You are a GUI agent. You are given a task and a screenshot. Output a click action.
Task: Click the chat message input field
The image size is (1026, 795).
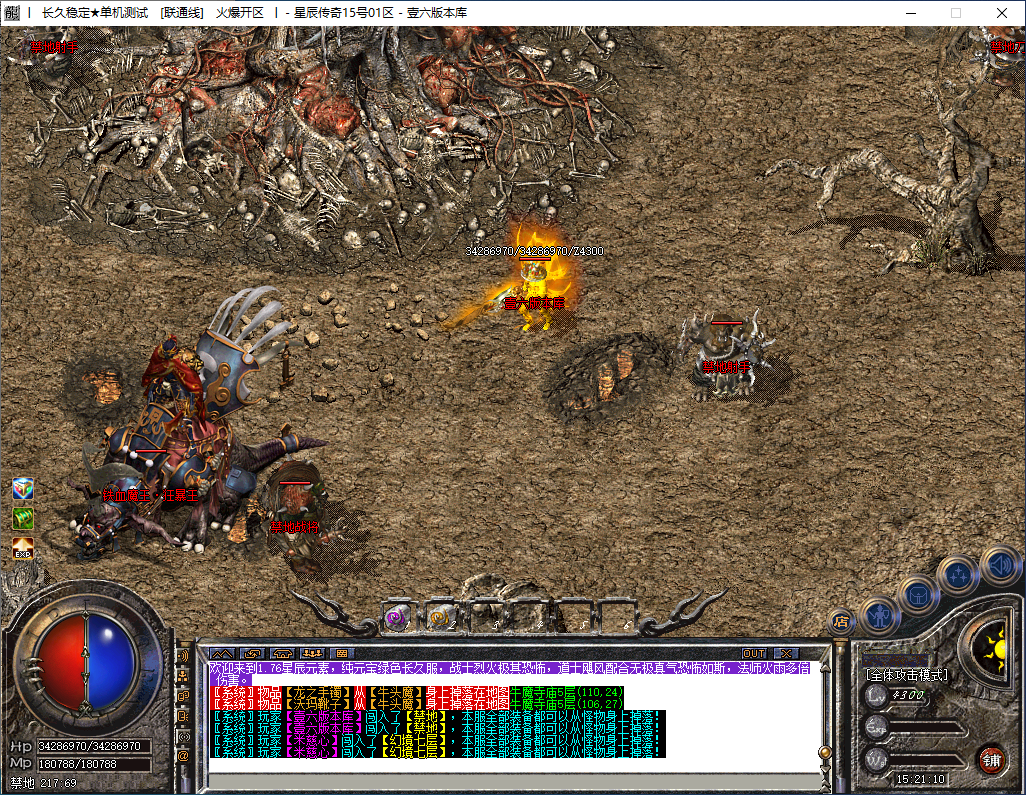(x=514, y=780)
